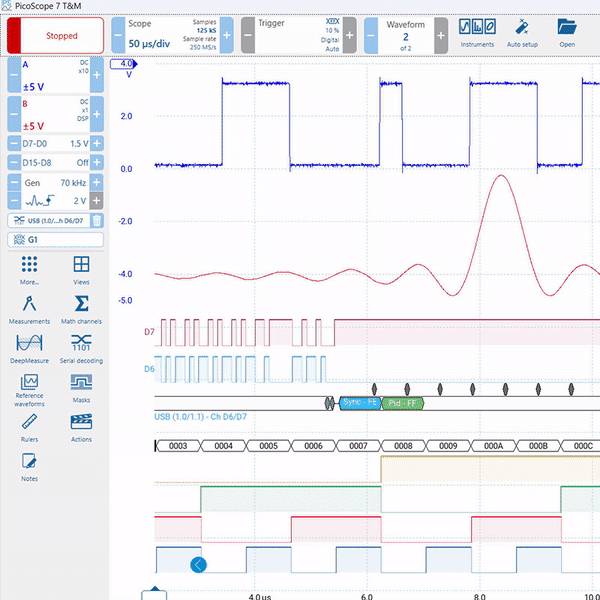This screenshot has width=600, height=600.
Task: Run Auto setup
Action: point(522,33)
